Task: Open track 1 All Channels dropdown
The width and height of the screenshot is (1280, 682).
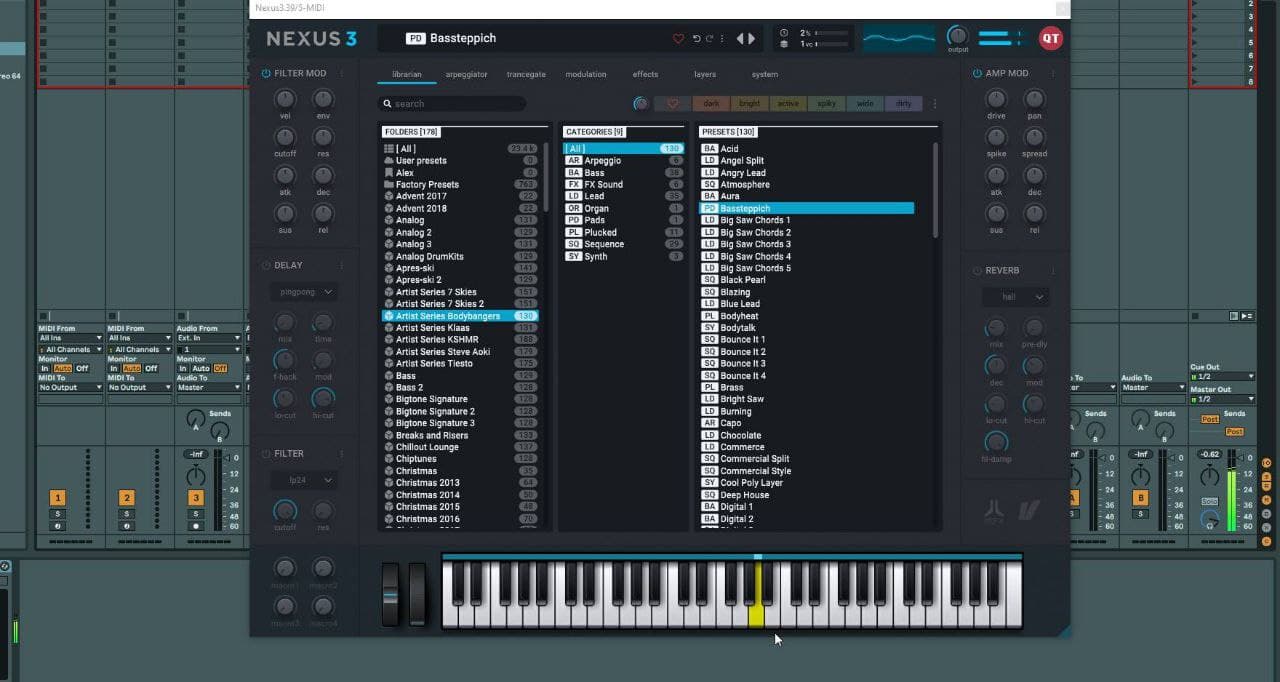Action: coord(70,349)
